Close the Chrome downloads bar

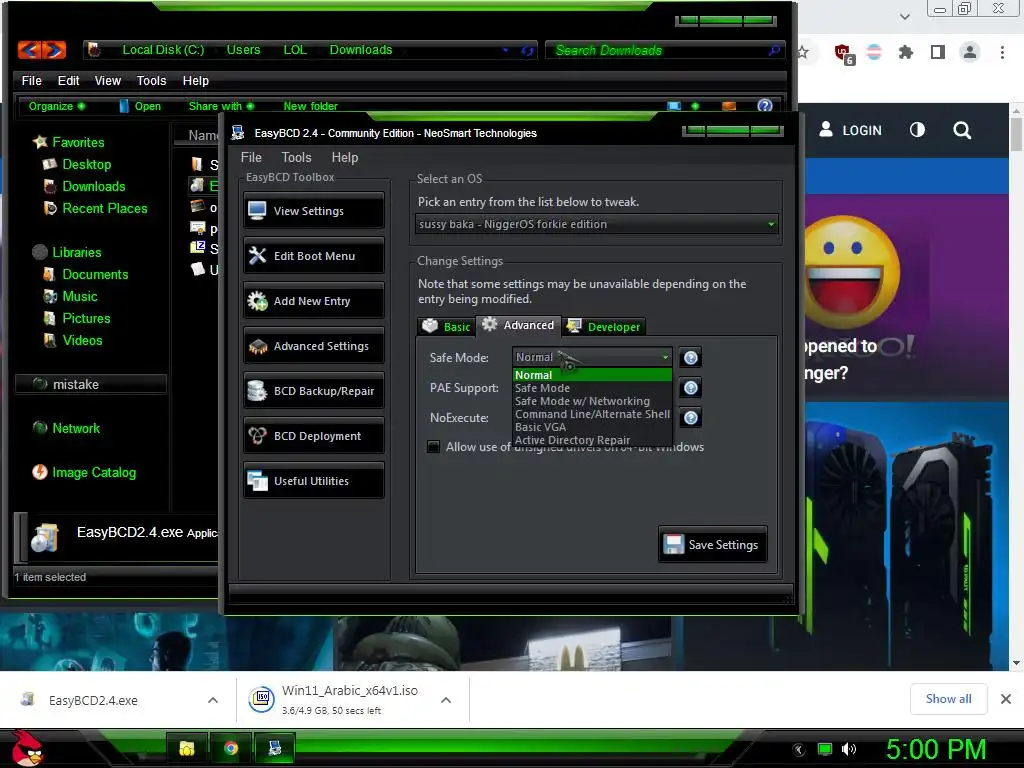tap(1006, 699)
